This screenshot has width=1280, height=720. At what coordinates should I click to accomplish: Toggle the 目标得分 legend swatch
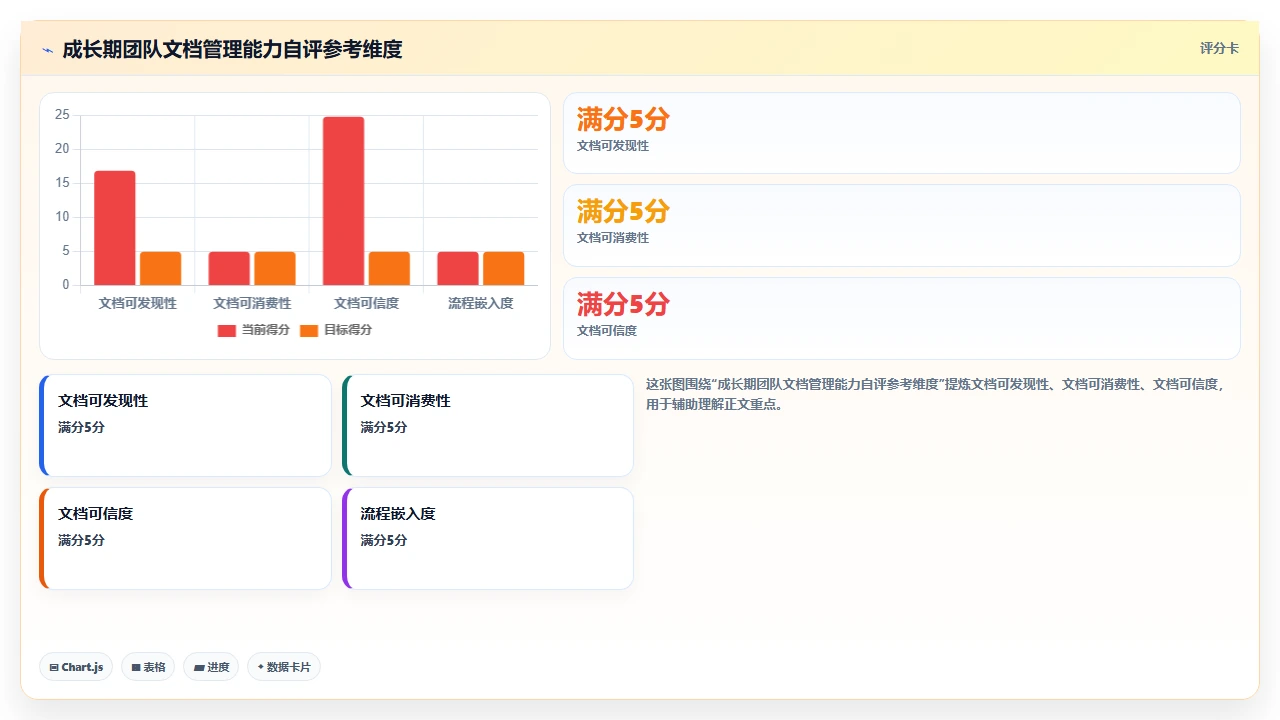(x=309, y=330)
